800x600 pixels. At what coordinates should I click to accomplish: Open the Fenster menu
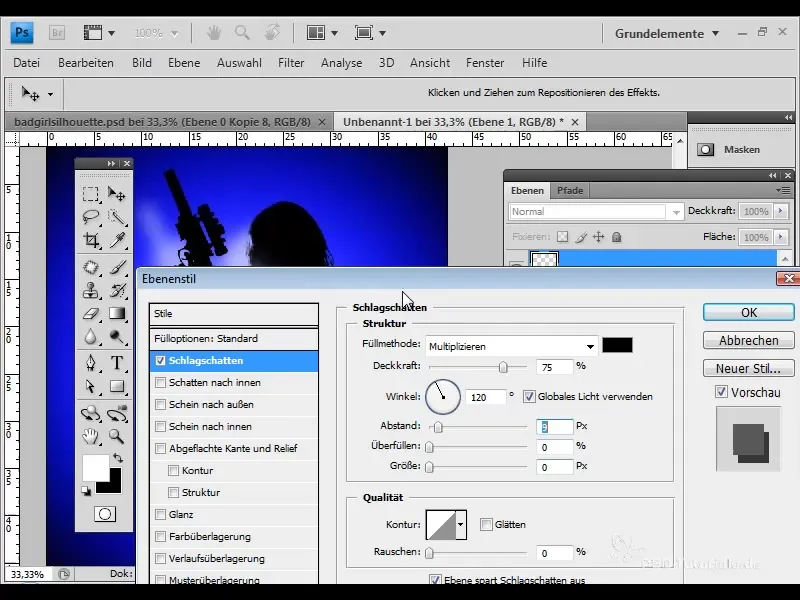[485, 63]
